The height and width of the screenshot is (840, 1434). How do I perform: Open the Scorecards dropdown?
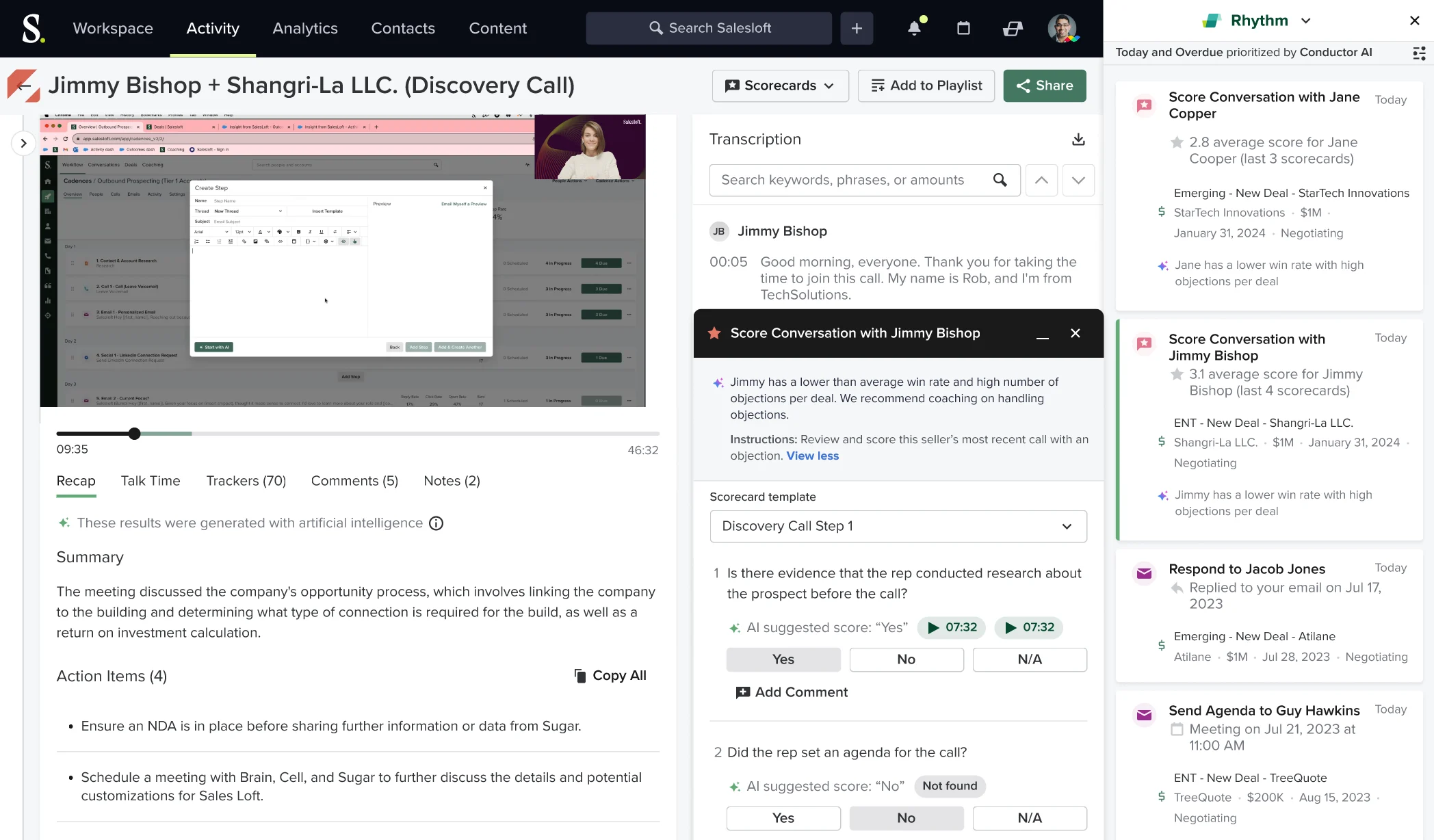coord(780,86)
